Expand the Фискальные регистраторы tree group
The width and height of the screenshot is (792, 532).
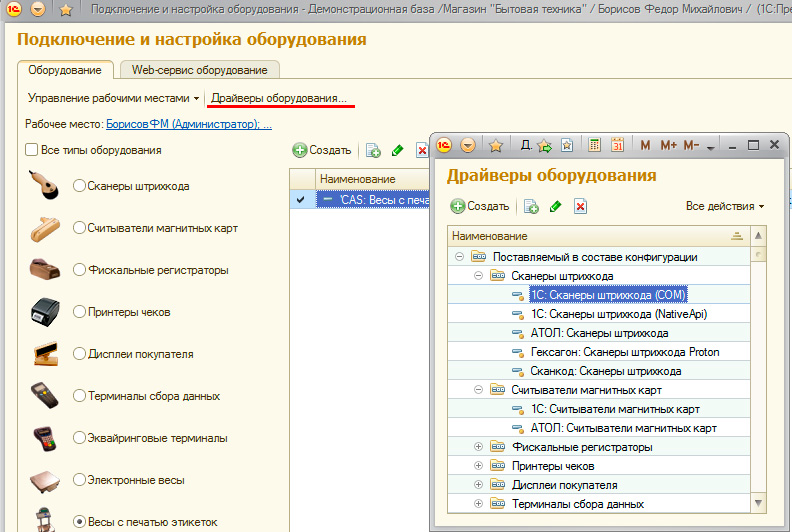tap(477, 447)
